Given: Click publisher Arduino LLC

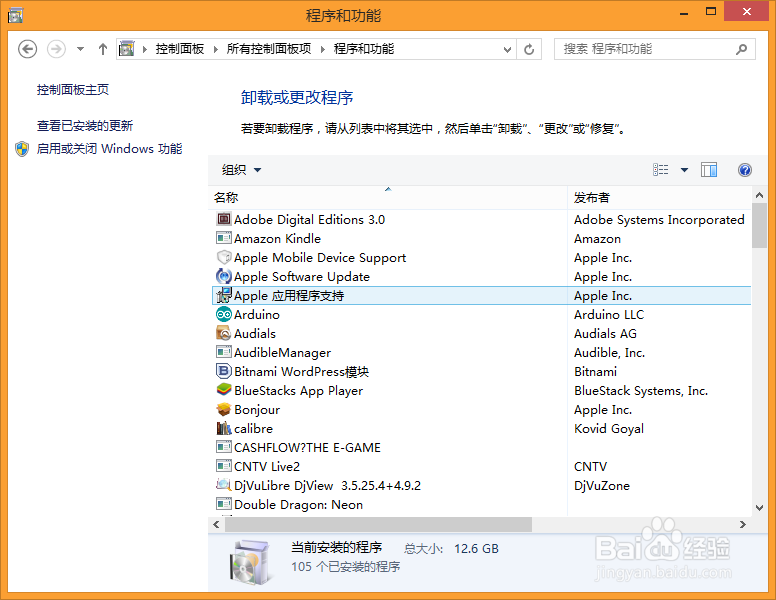Looking at the screenshot, I should (609, 314).
